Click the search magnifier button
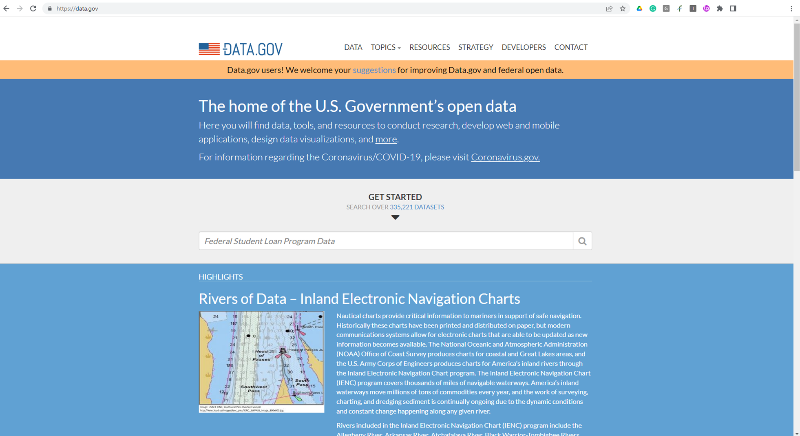 [582, 241]
